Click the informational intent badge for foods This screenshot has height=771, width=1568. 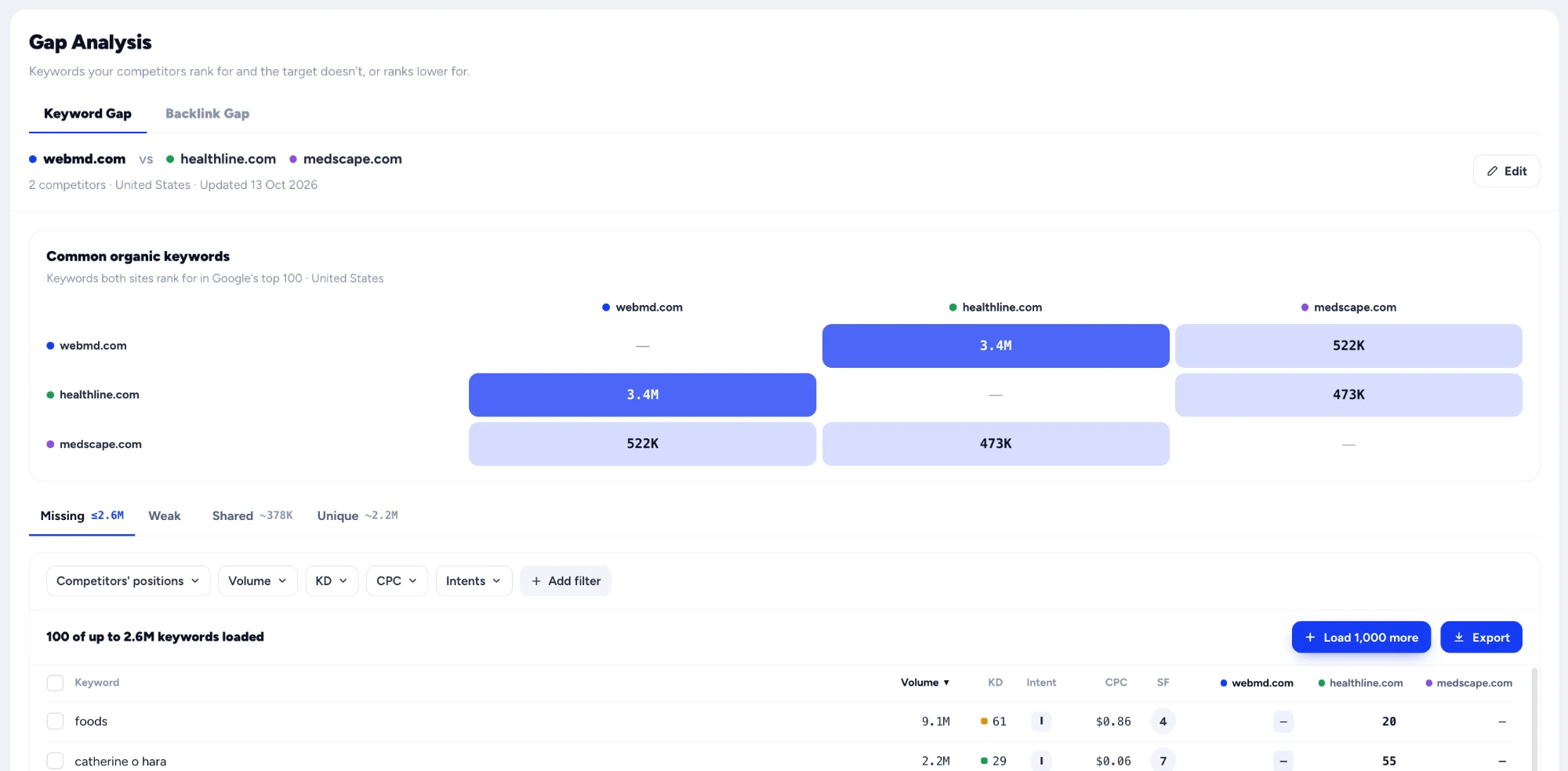[1041, 721]
